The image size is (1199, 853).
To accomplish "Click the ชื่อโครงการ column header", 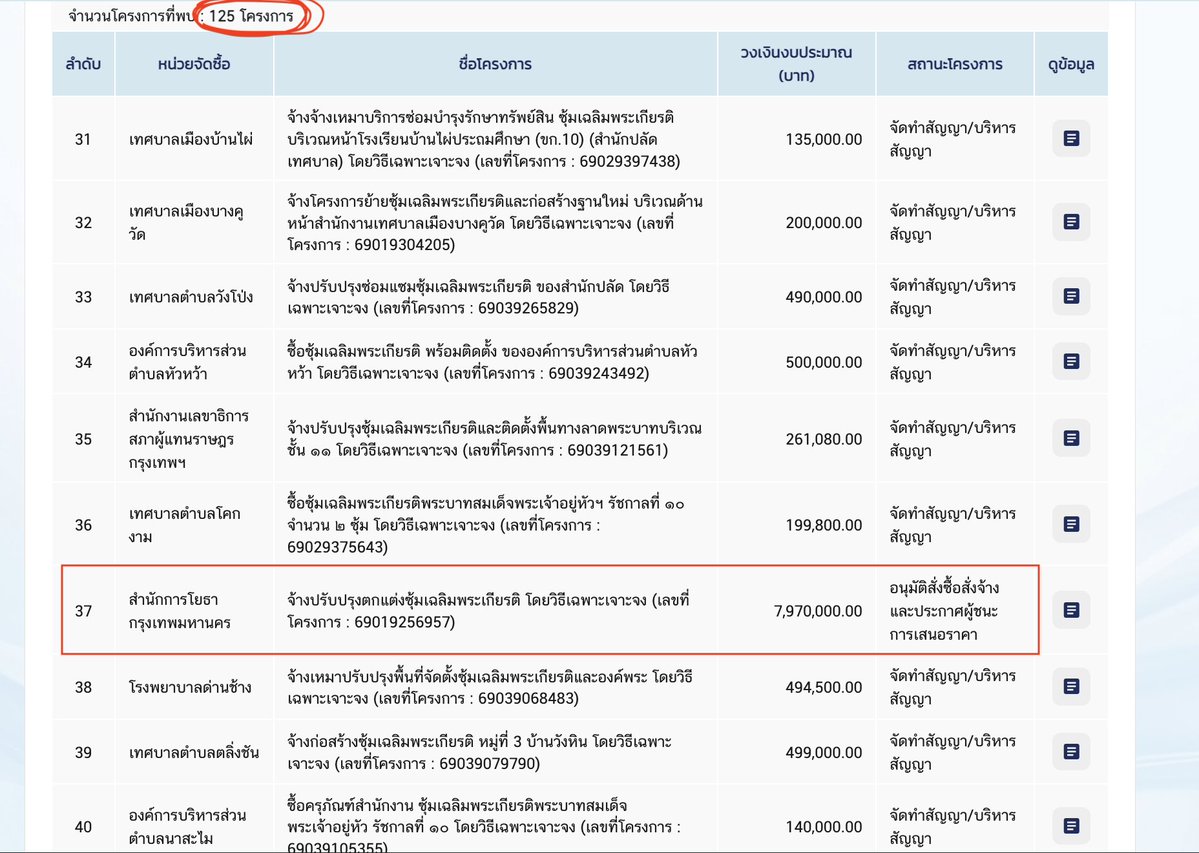I will (x=494, y=66).
